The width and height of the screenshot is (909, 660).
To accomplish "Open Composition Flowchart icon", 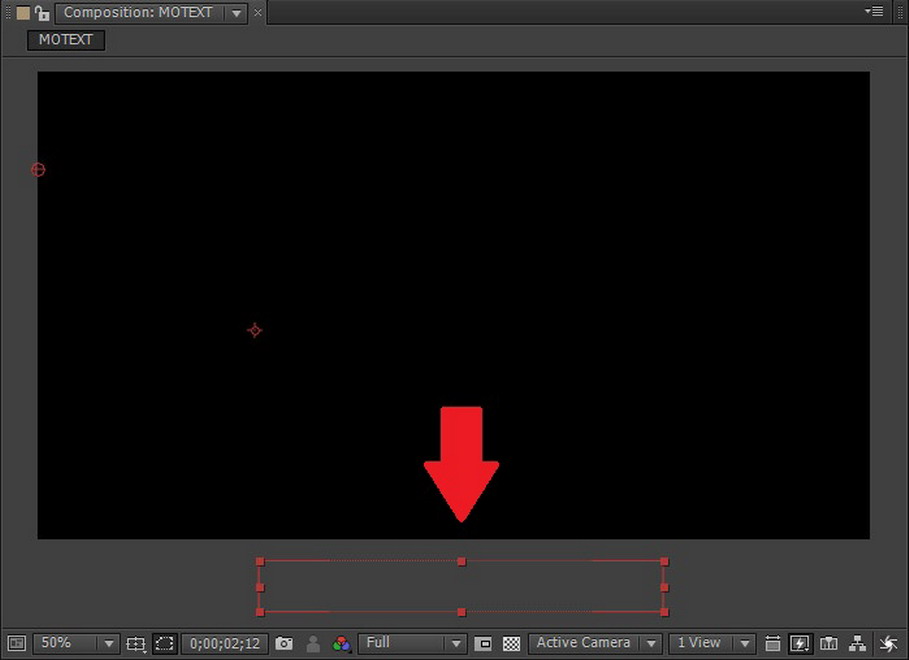I will click(x=857, y=644).
